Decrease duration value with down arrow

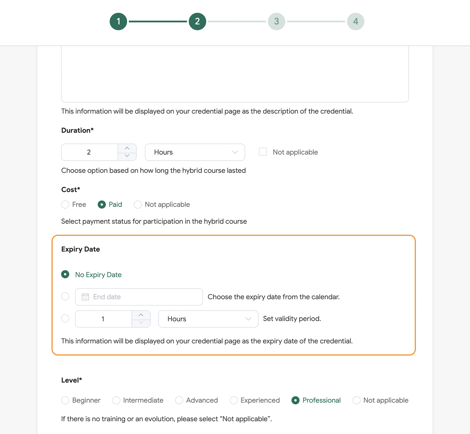coord(127,156)
